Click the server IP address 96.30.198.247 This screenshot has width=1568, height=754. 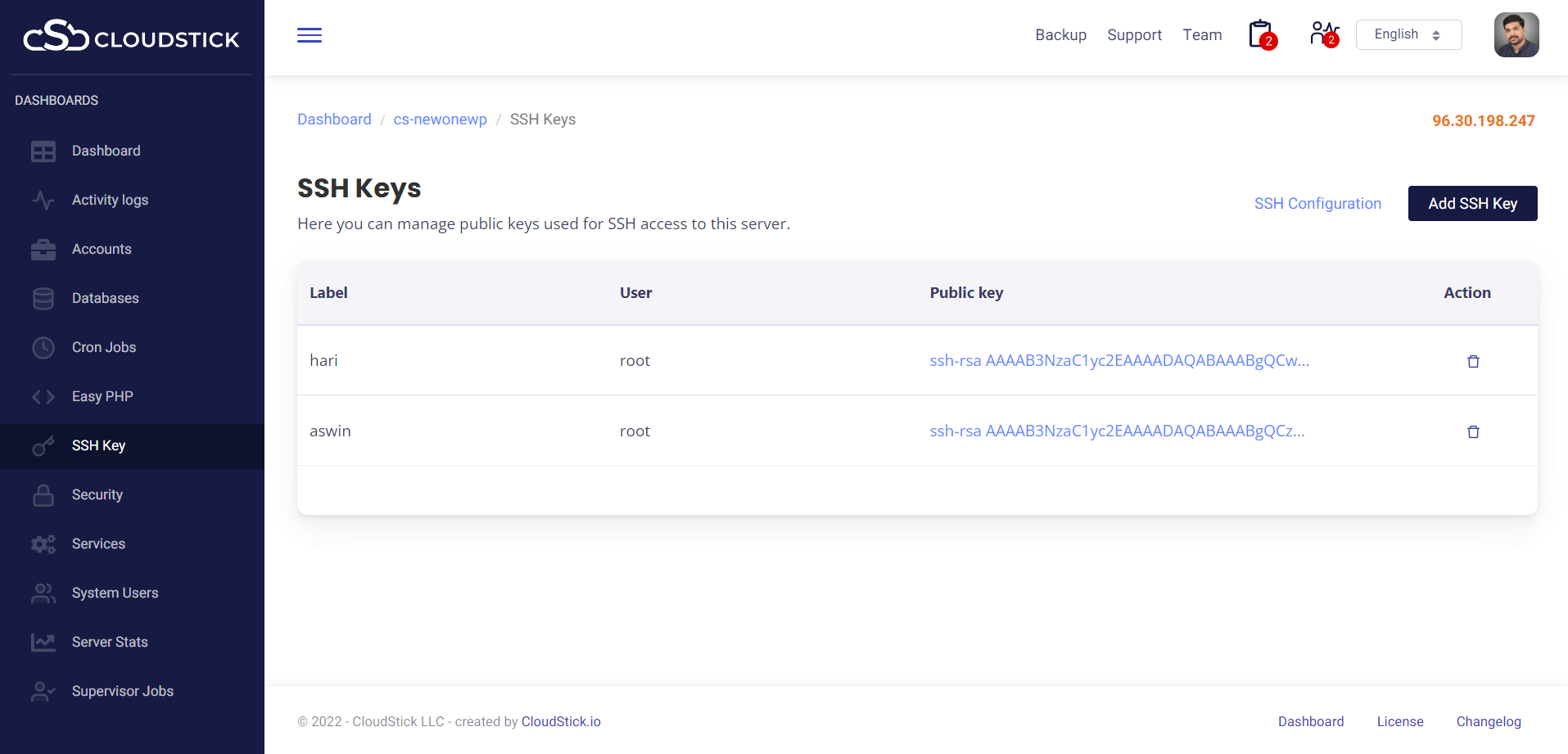pos(1483,121)
